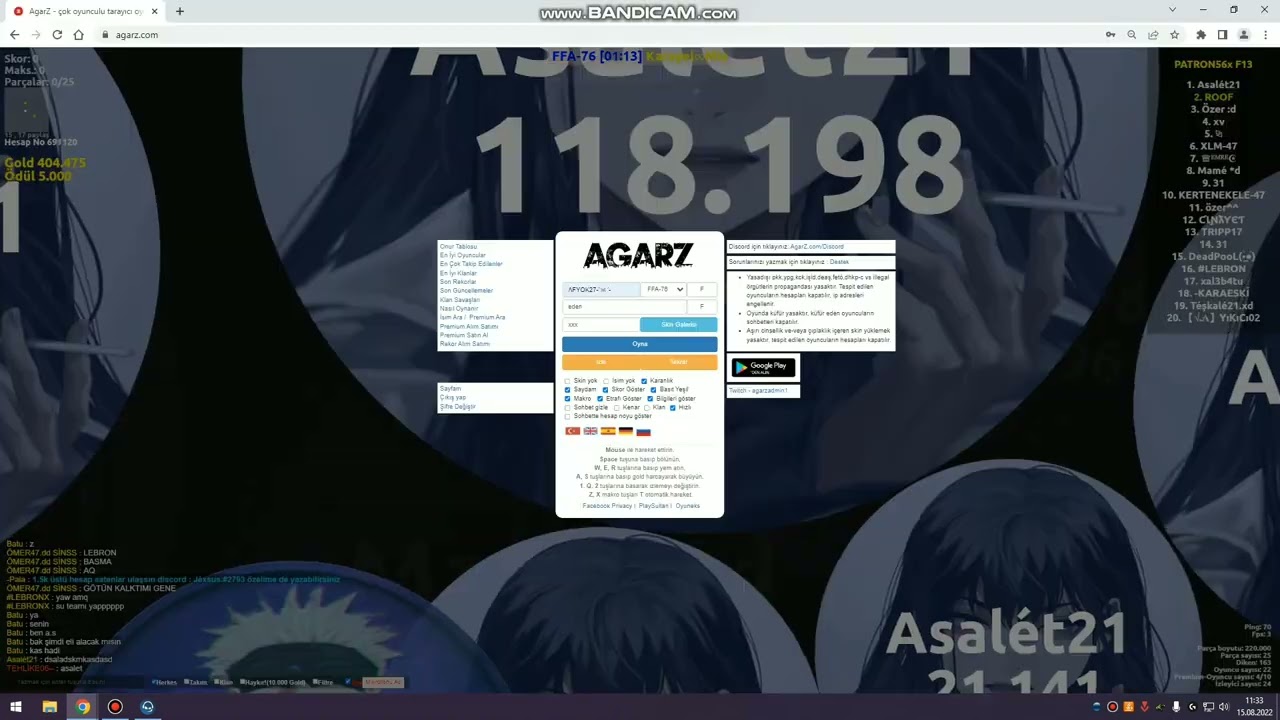This screenshot has width=1280, height=720.
Task: Uncheck the Skor Göster checkbox
Action: point(605,390)
